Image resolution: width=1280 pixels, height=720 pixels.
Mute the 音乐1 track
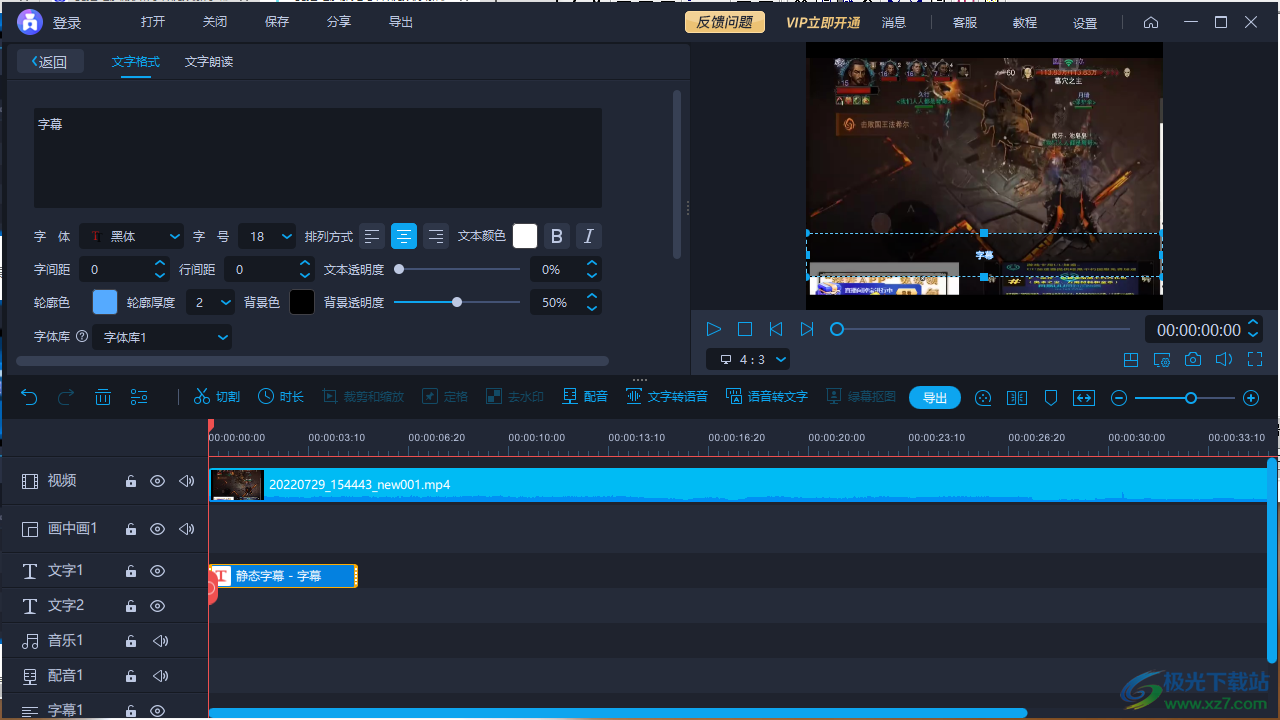click(160, 641)
